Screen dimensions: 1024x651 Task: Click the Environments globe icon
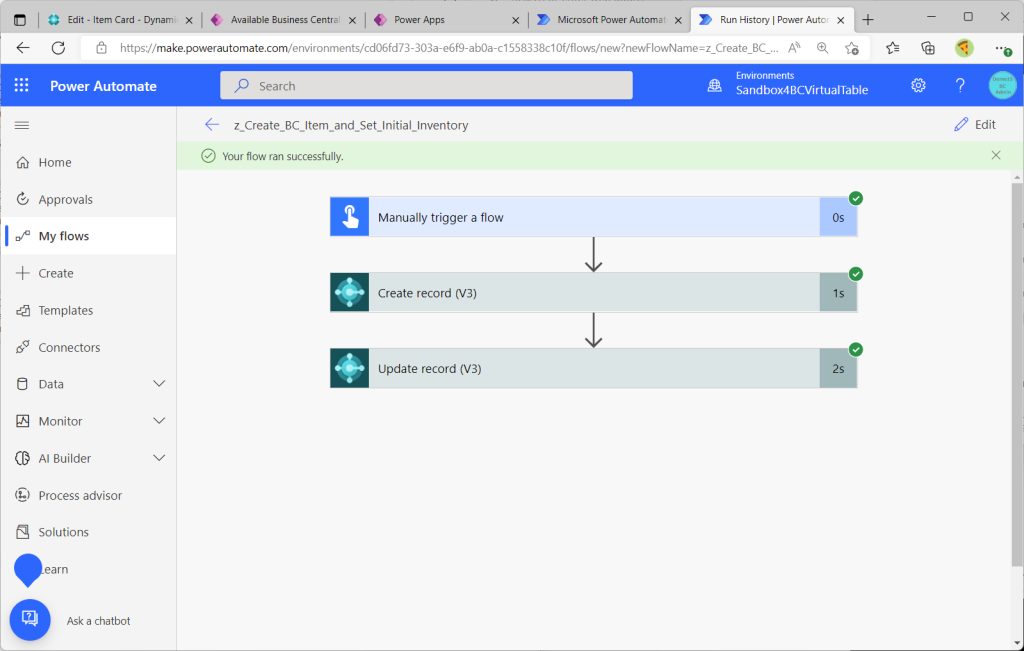tap(714, 86)
